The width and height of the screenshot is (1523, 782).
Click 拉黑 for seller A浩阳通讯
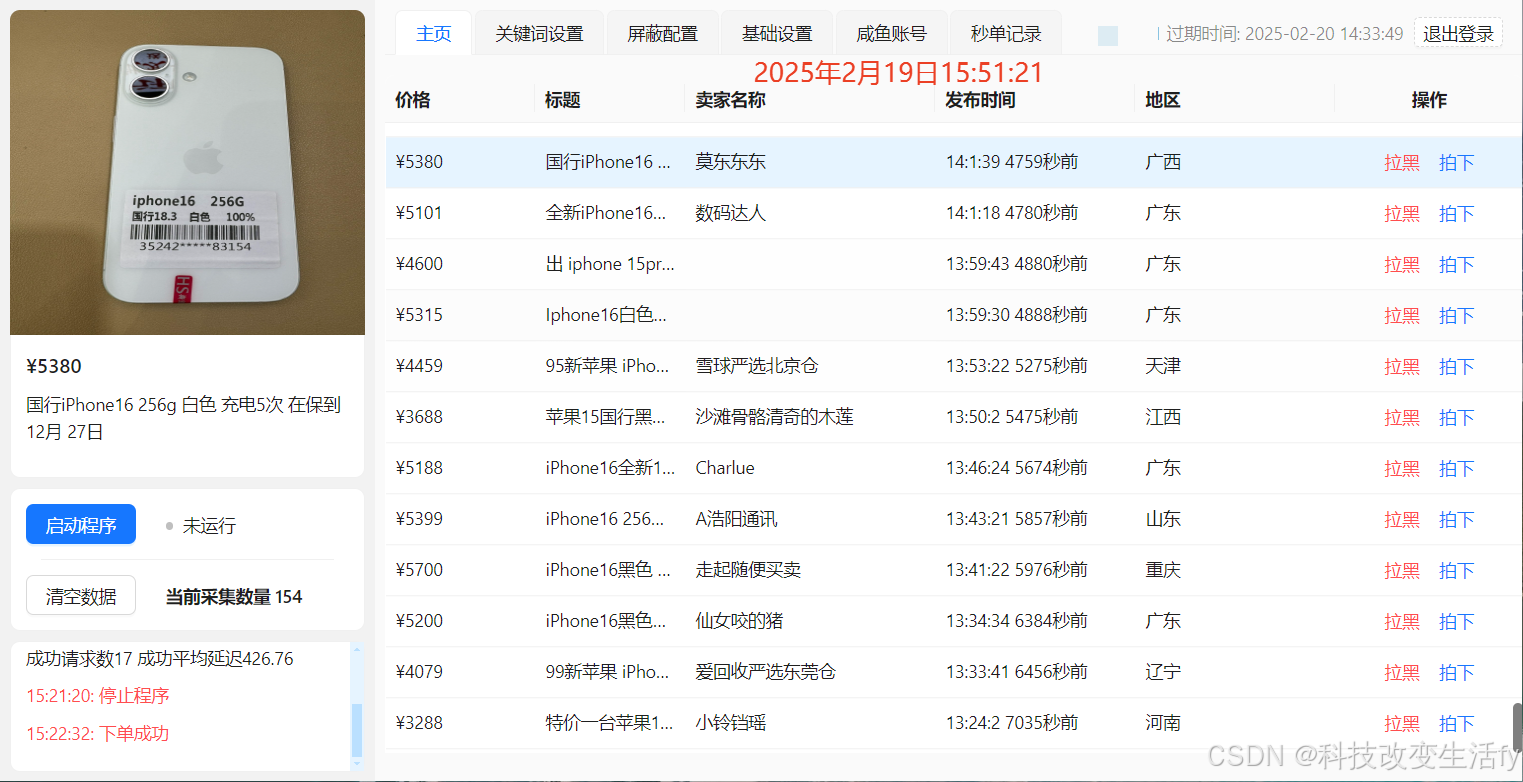1402,519
